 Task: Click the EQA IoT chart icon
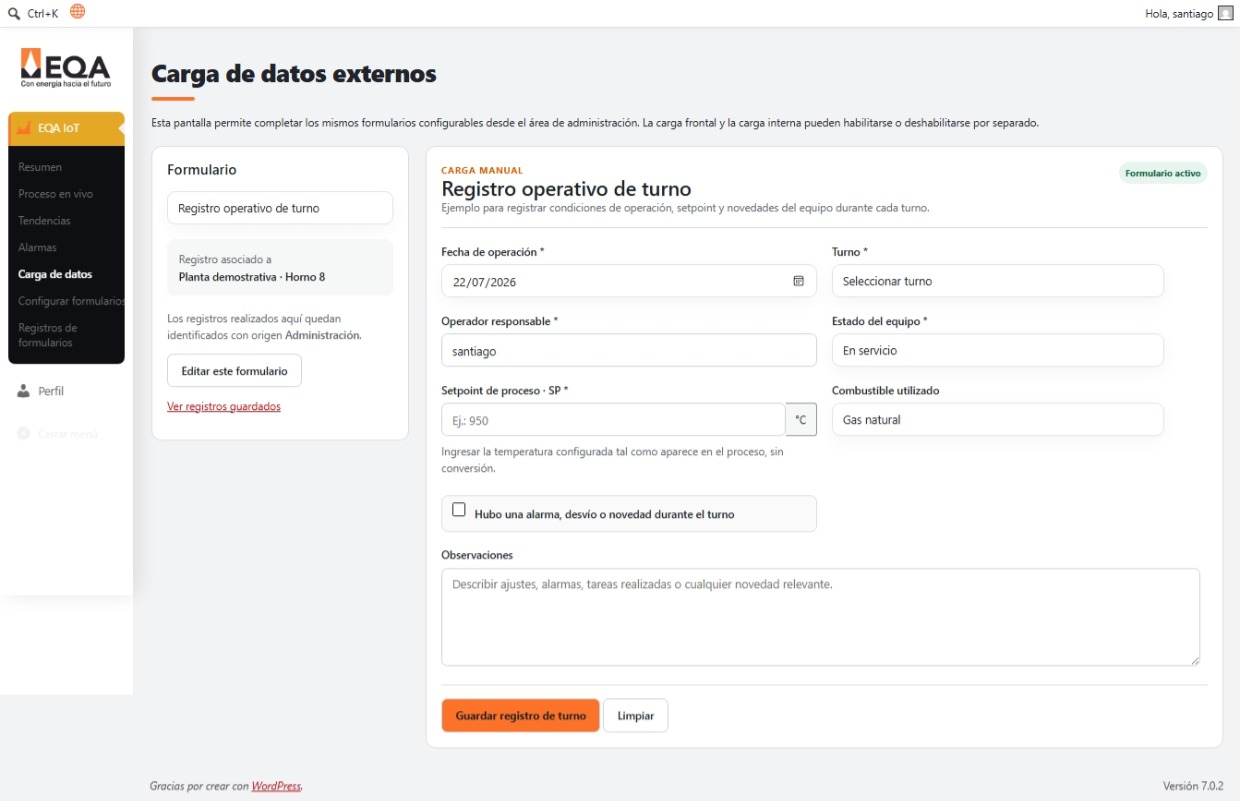(x=26, y=128)
